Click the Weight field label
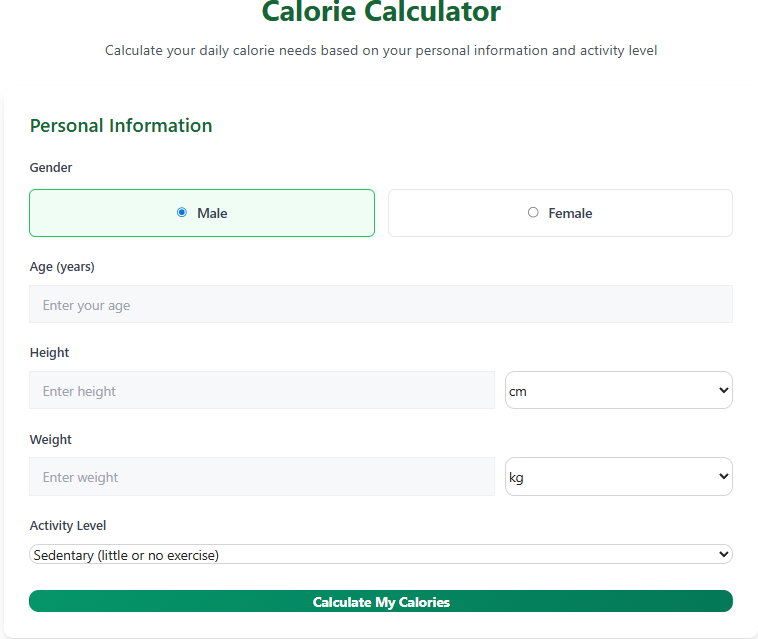The image size is (758, 639). (51, 440)
